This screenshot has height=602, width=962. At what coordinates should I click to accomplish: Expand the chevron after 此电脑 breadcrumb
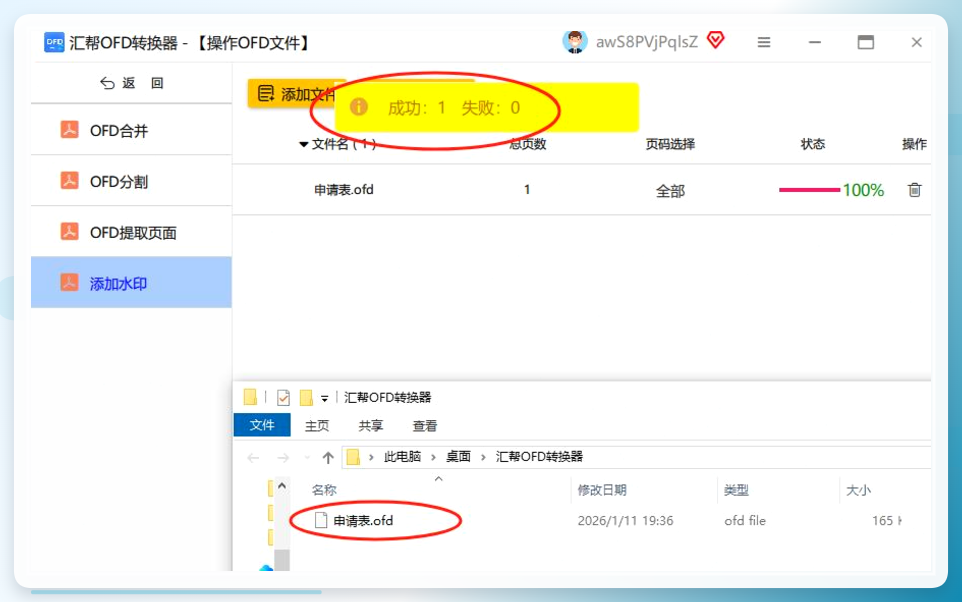[433, 457]
